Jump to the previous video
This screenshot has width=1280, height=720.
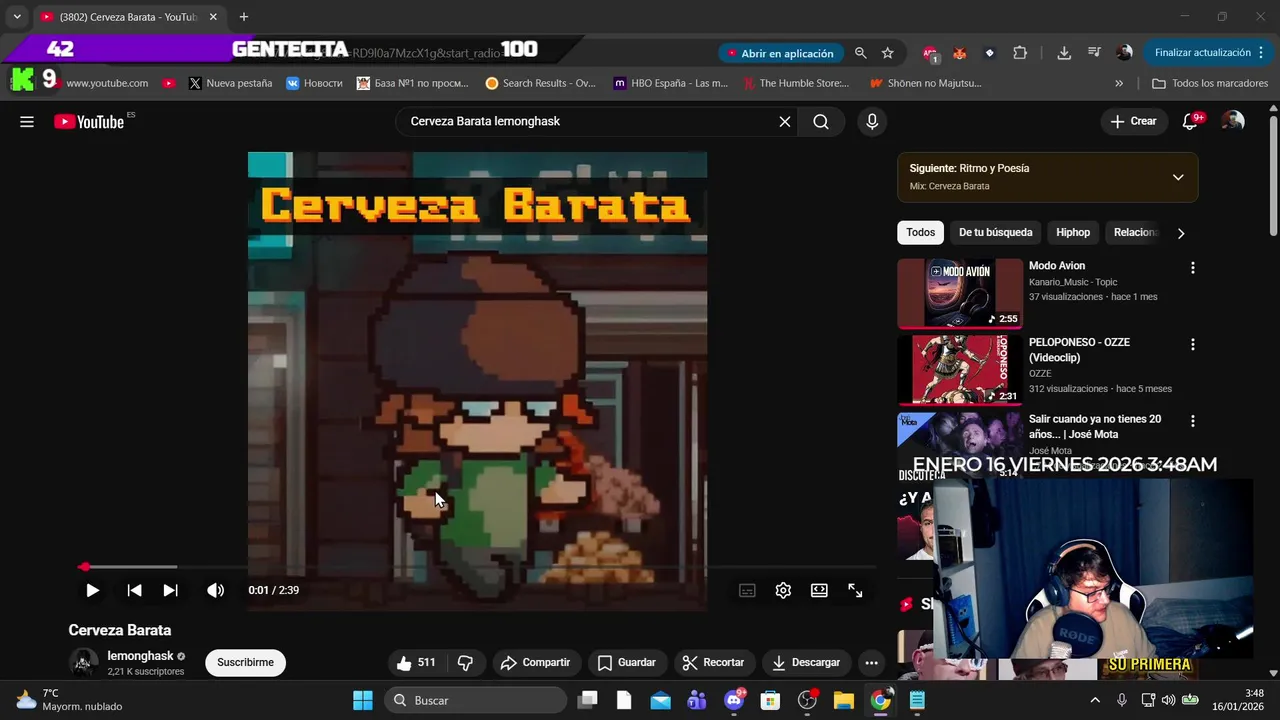point(134,590)
